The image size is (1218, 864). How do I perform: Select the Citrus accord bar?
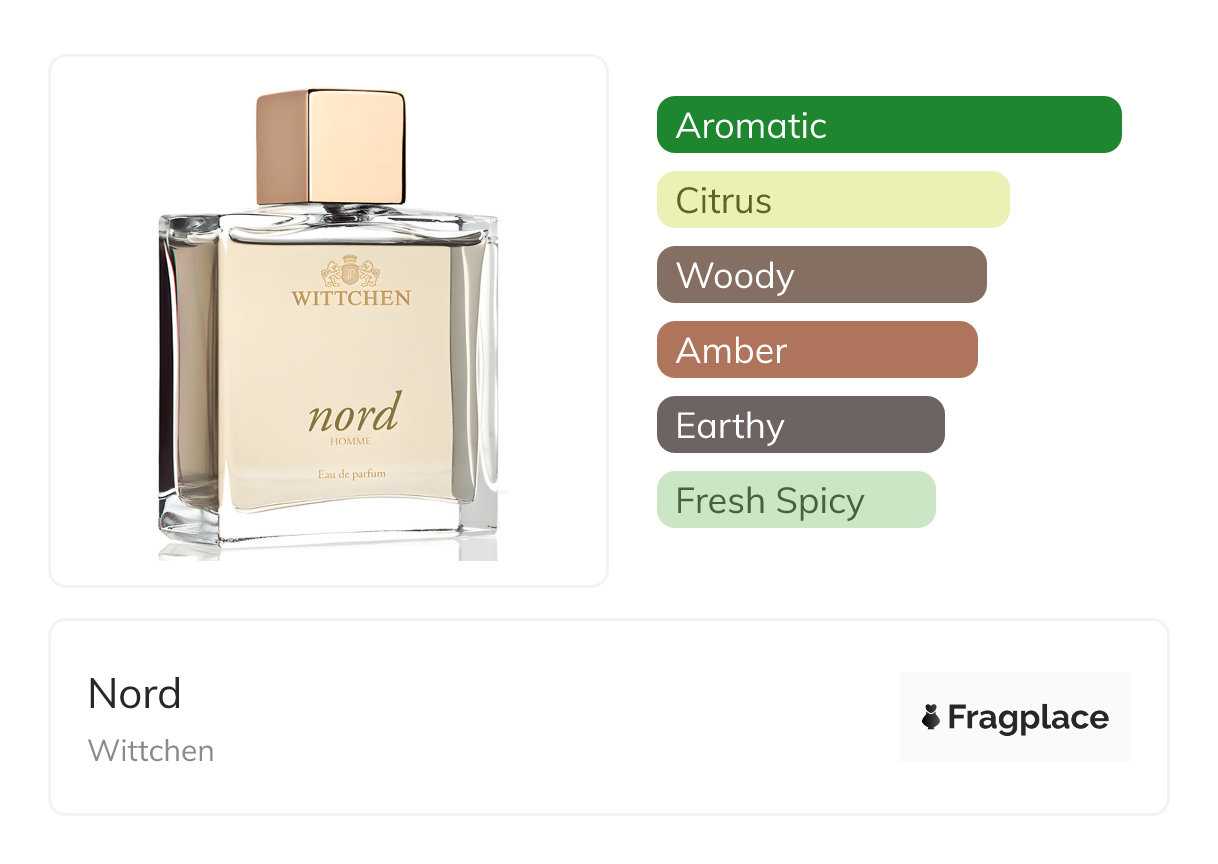(833, 200)
